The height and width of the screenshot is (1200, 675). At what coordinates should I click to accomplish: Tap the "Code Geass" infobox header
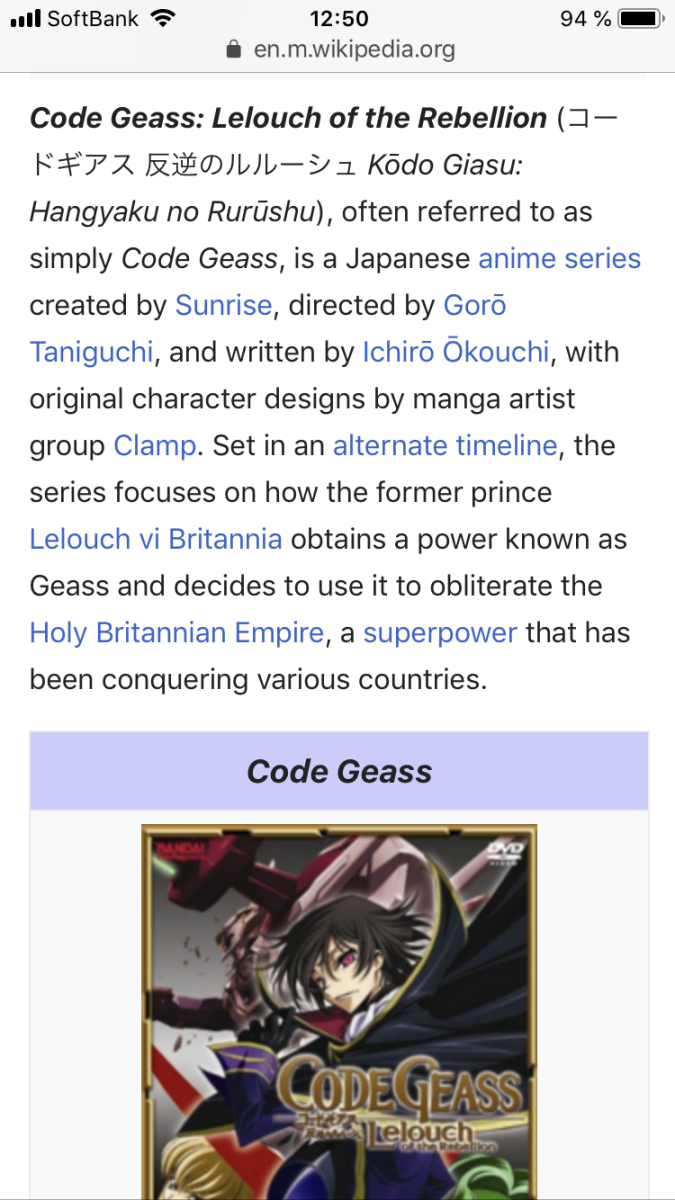[x=339, y=771]
